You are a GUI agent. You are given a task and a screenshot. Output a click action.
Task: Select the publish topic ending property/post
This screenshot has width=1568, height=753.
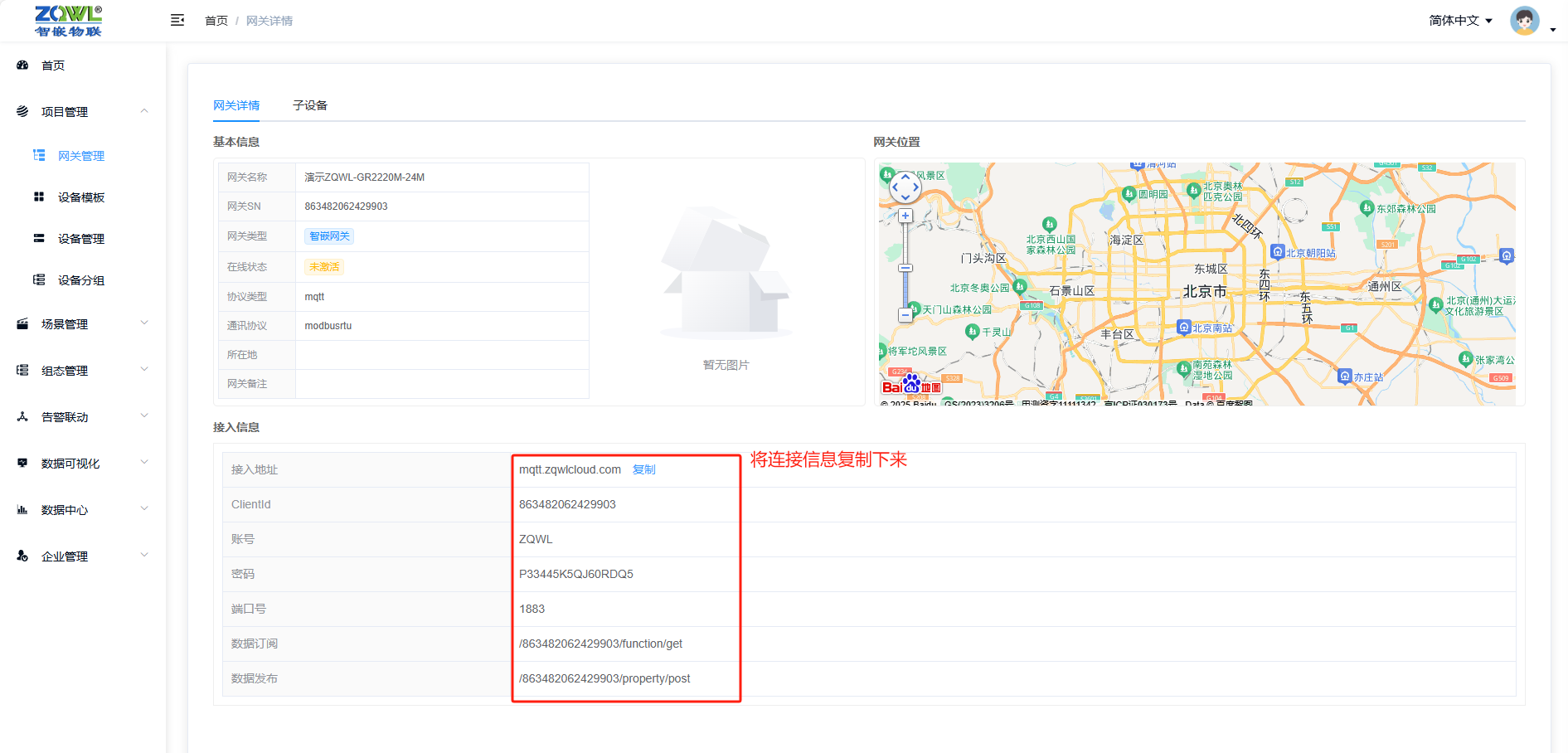(x=604, y=678)
